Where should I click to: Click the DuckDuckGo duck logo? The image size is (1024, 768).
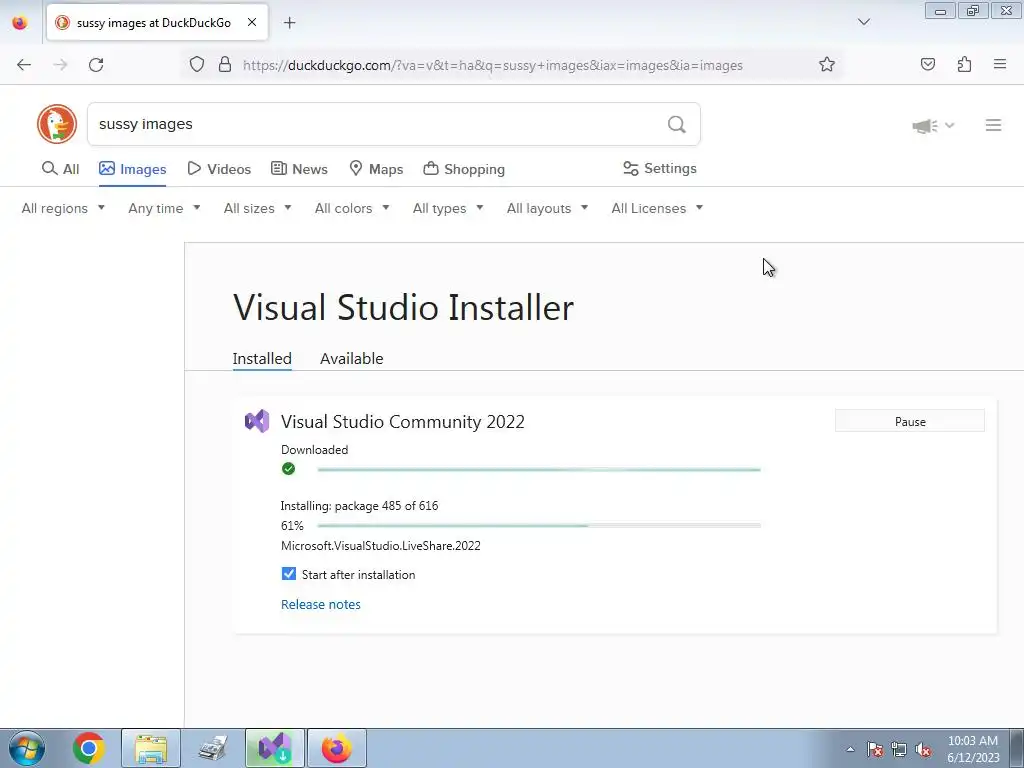tap(57, 124)
